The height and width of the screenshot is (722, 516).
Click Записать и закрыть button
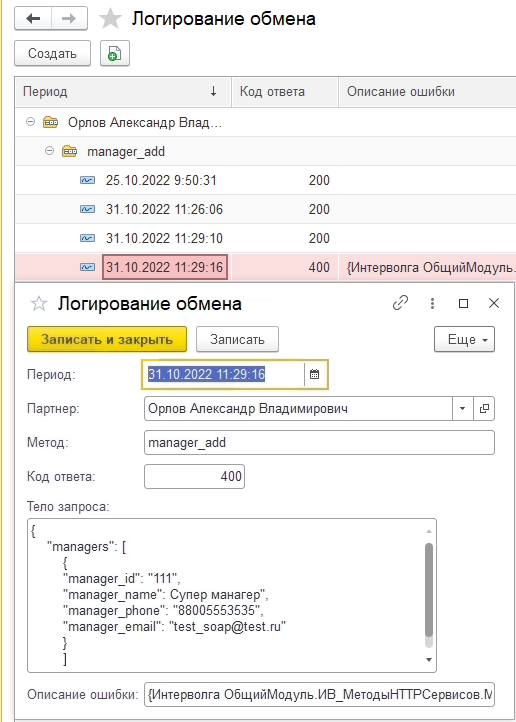(x=107, y=339)
